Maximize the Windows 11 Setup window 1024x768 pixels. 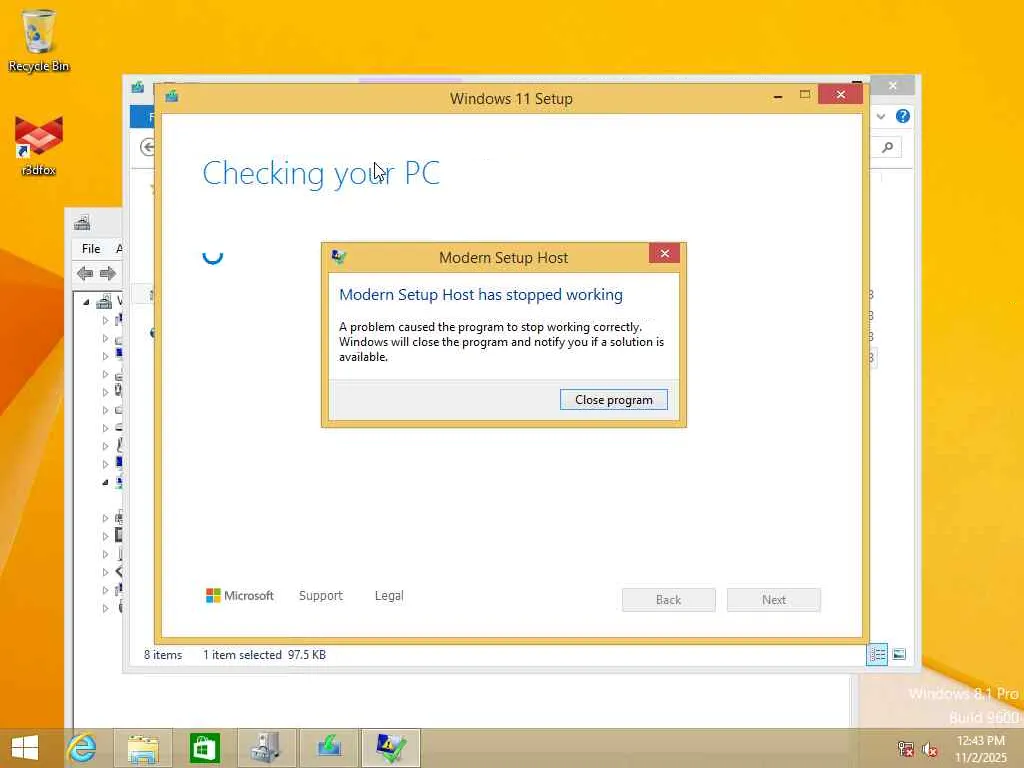[x=805, y=95]
